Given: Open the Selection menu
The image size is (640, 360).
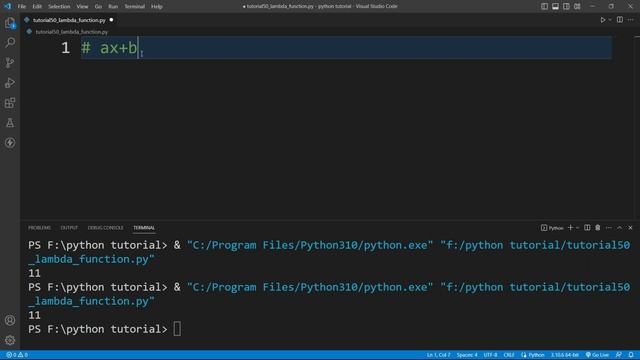Looking at the screenshot, I should [x=59, y=7].
